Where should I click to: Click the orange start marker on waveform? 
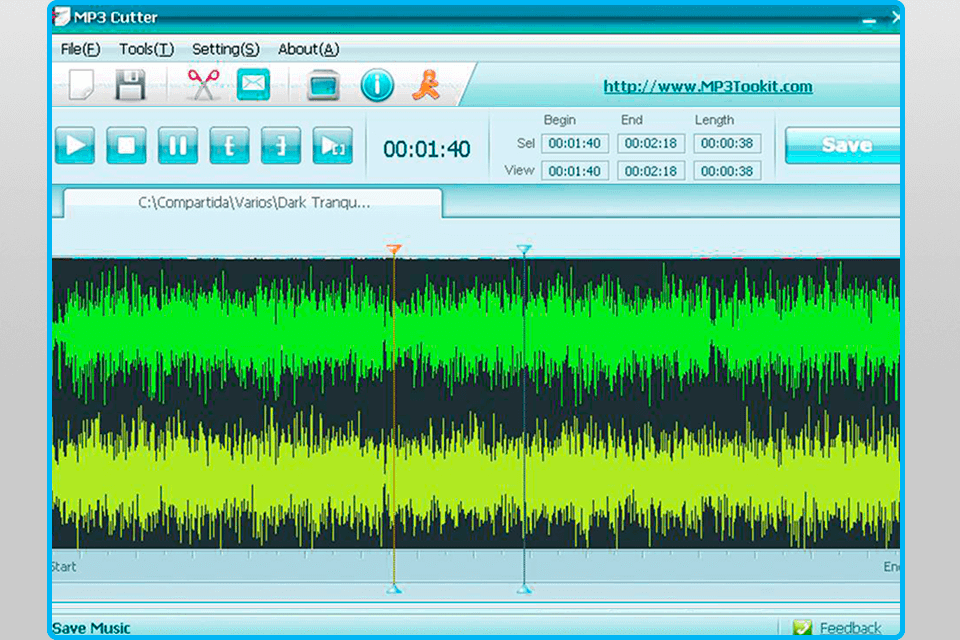coord(394,249)
